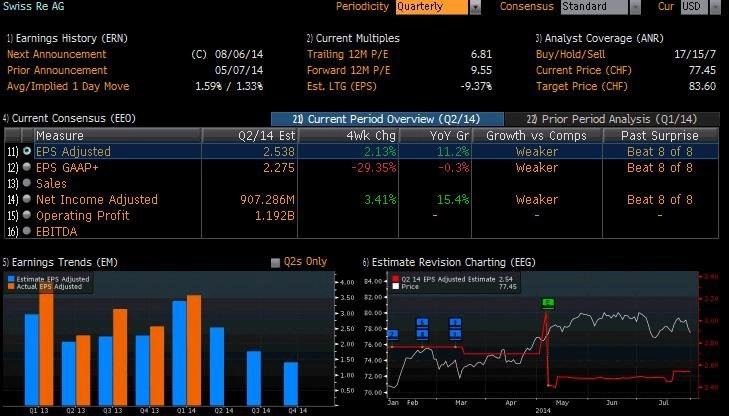This screenshot has height=416, width=729.
Task: Open the Periodicity dropdown arrow
Action: (475, 7)
